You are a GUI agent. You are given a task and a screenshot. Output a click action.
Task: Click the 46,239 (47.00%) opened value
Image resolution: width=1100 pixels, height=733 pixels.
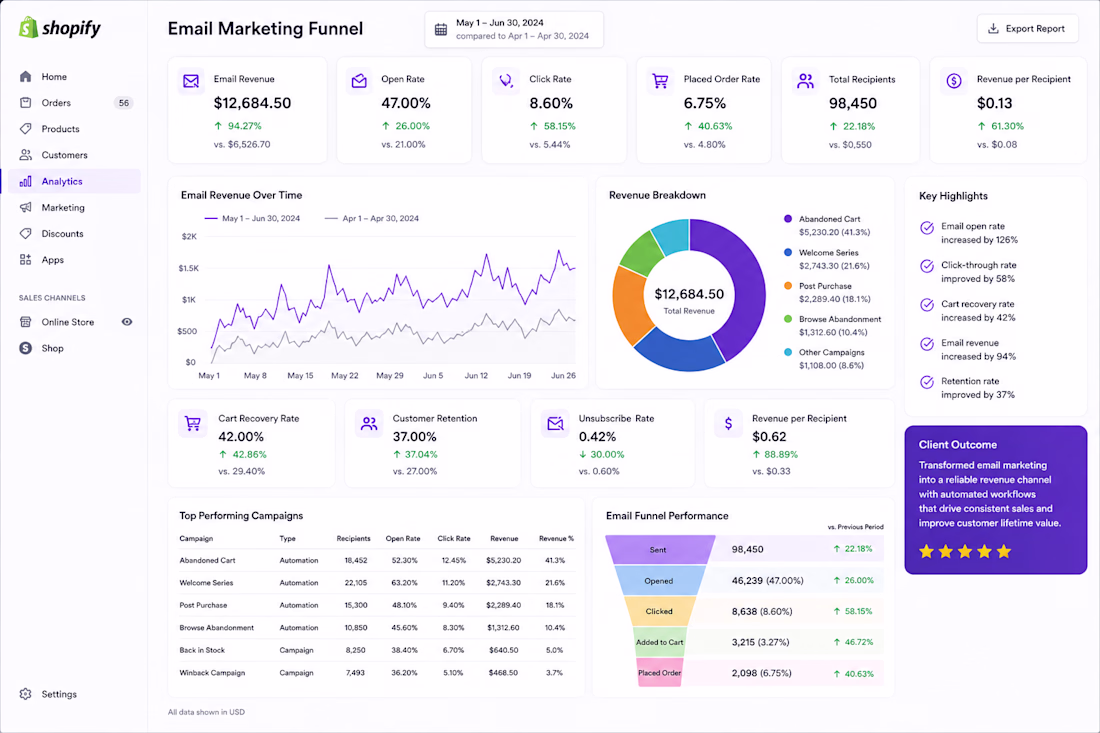[767, 581]
